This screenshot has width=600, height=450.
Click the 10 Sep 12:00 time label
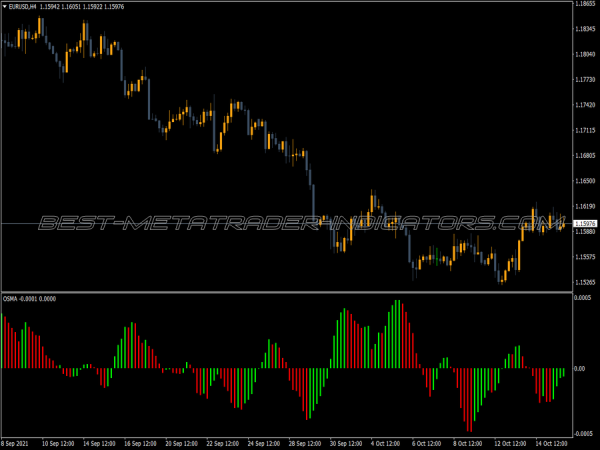58,444
